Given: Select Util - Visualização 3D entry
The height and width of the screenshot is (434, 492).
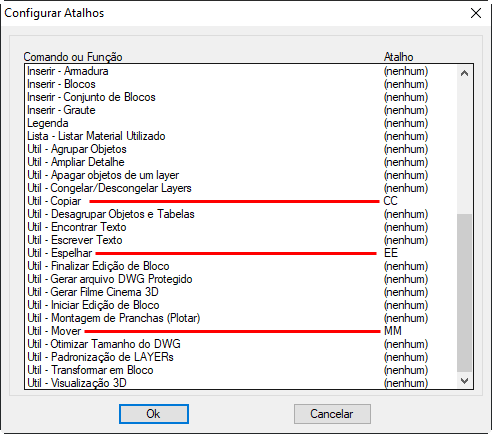Looking at the screenshot, I should (x=241, y=383).
